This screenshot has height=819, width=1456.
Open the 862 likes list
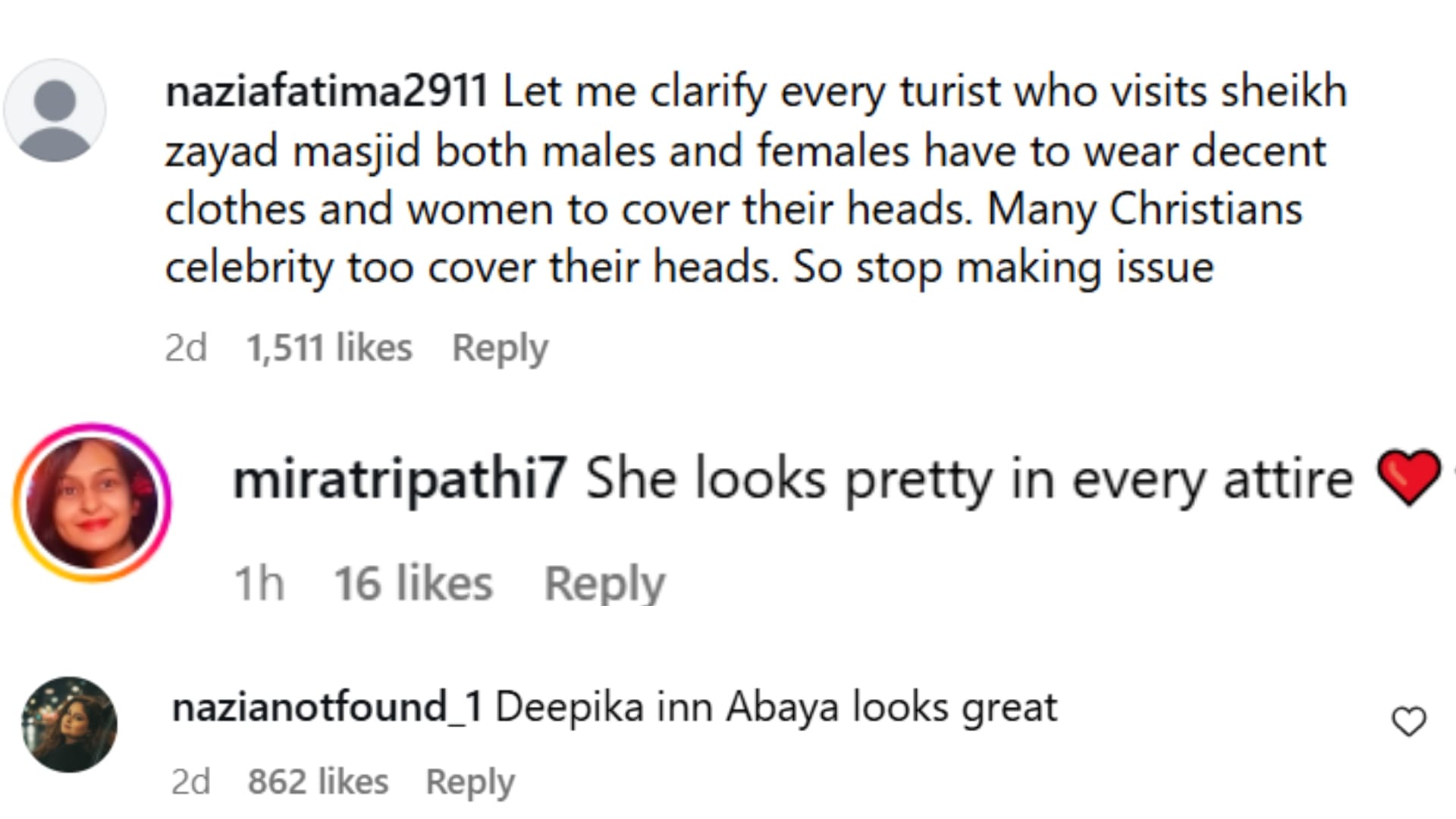(x=318, y=781)
